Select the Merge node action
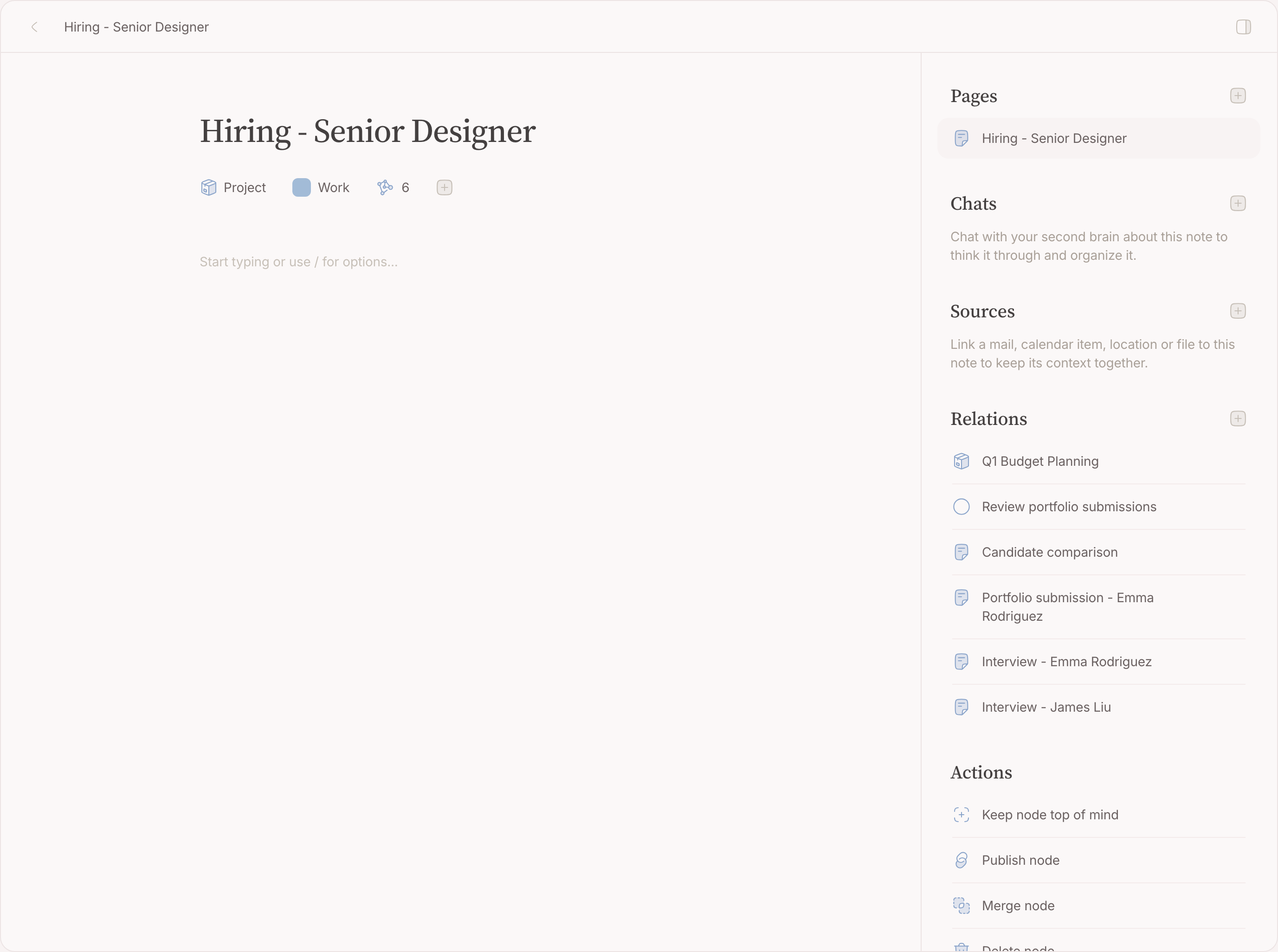Viewport: 1278px width, 952px height. (x=1098, y=906)
